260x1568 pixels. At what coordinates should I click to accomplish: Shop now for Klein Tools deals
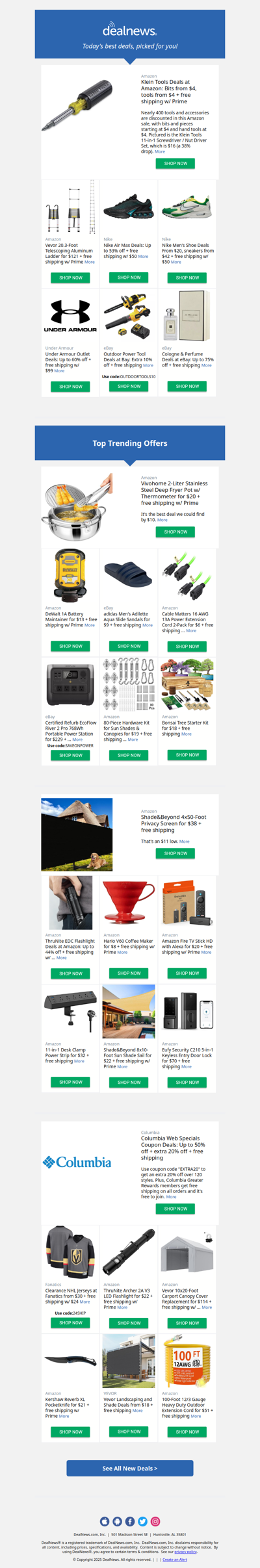[175, 163]
